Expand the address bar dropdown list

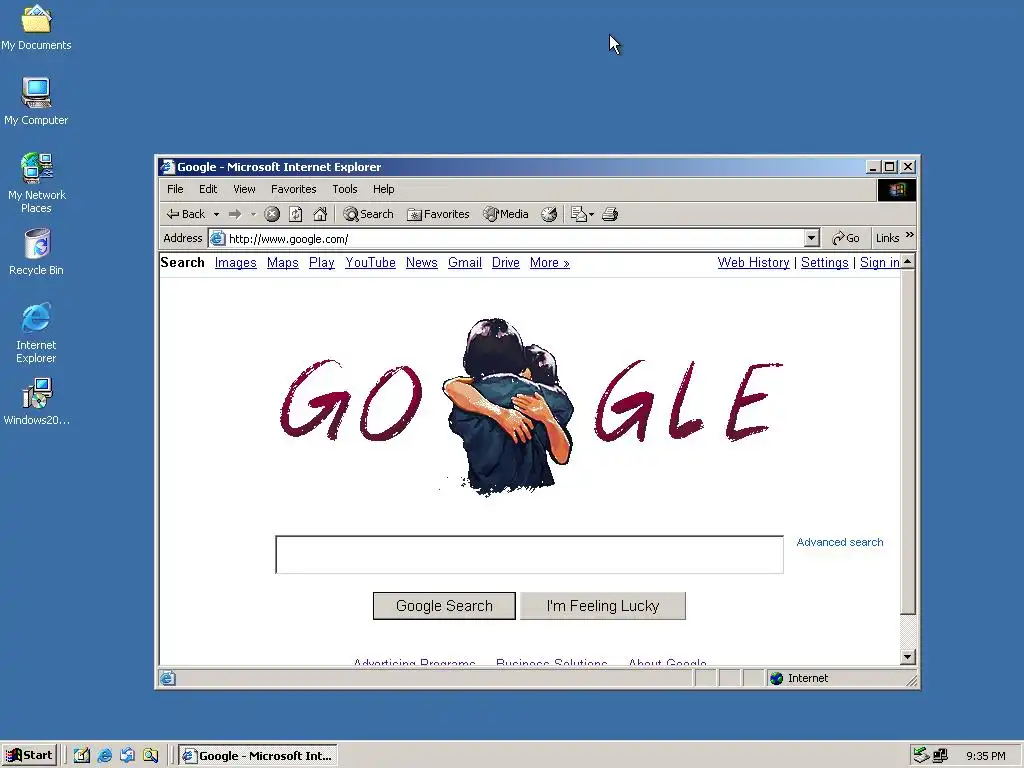click(x=812, y=238)
